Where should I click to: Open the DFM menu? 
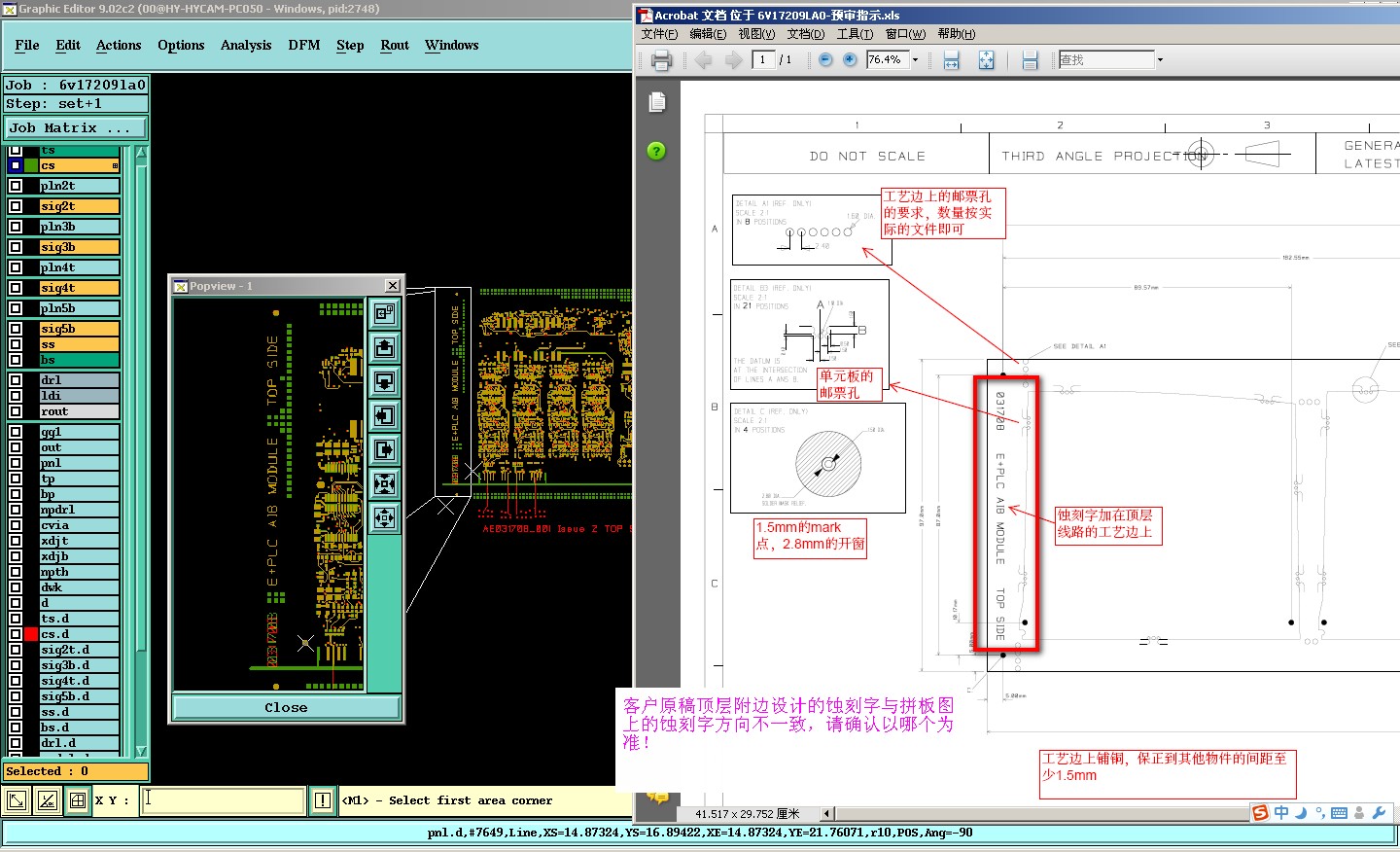click(303, 46)
